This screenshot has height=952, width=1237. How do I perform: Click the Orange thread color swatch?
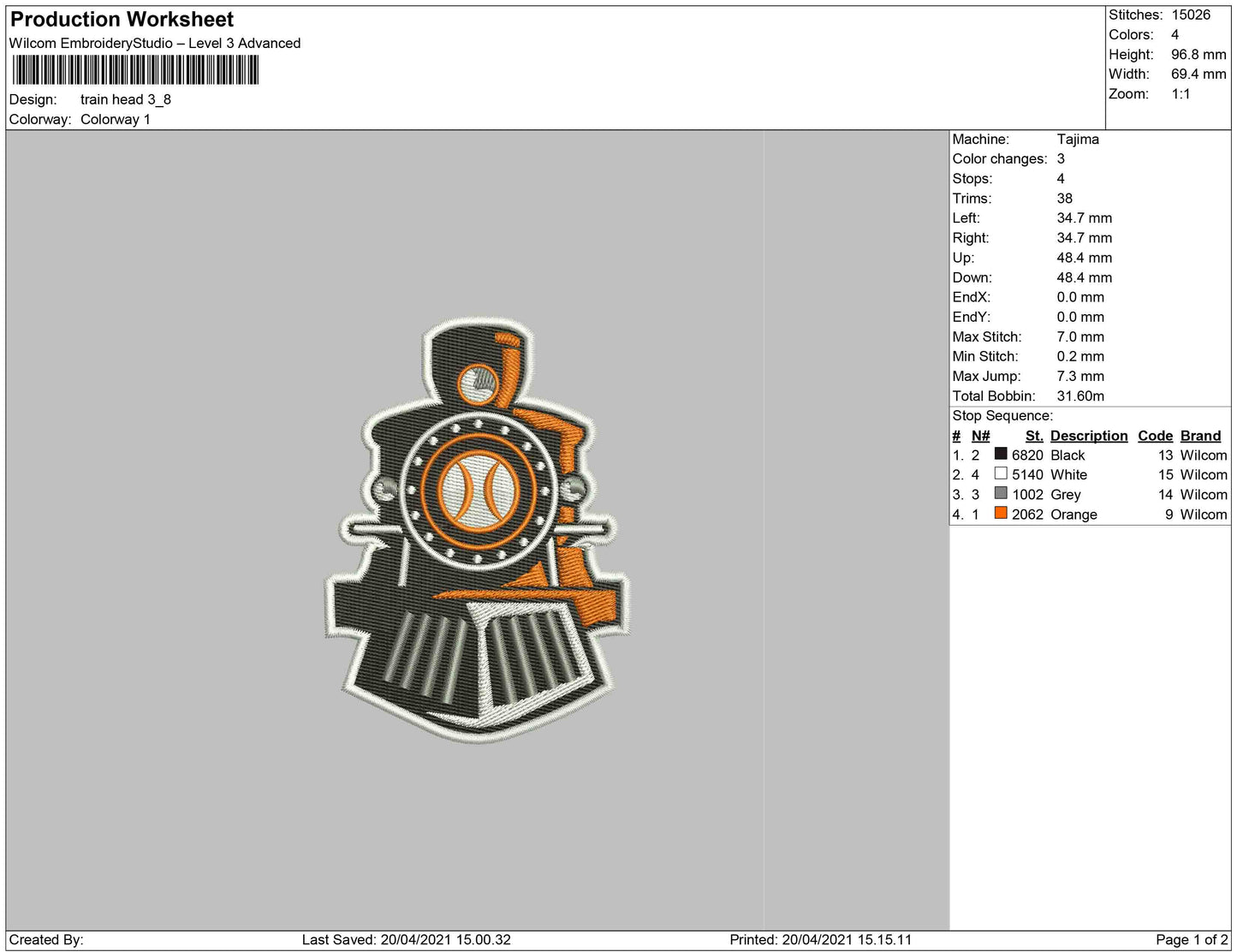(1000, 513)
